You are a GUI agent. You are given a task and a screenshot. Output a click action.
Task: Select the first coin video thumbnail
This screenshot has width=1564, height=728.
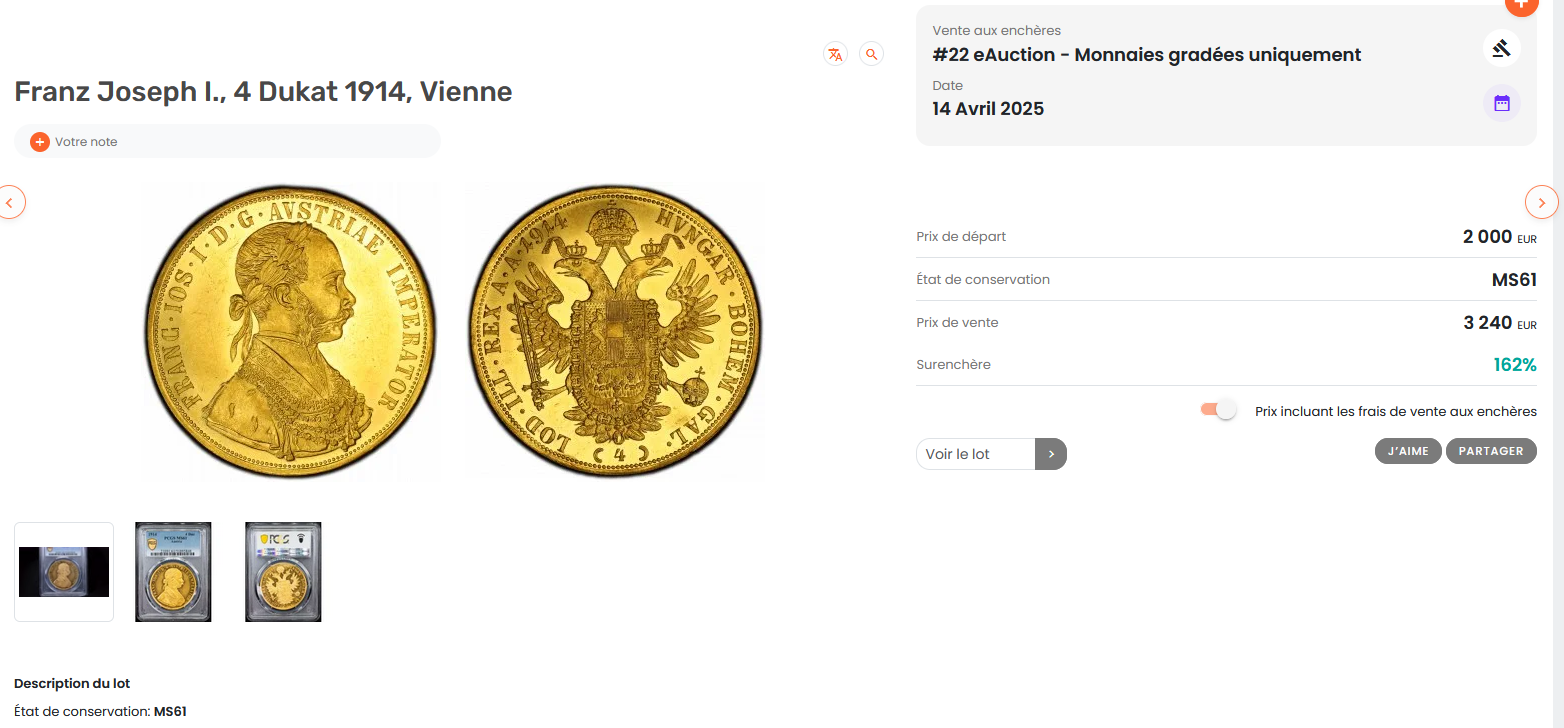64,572
